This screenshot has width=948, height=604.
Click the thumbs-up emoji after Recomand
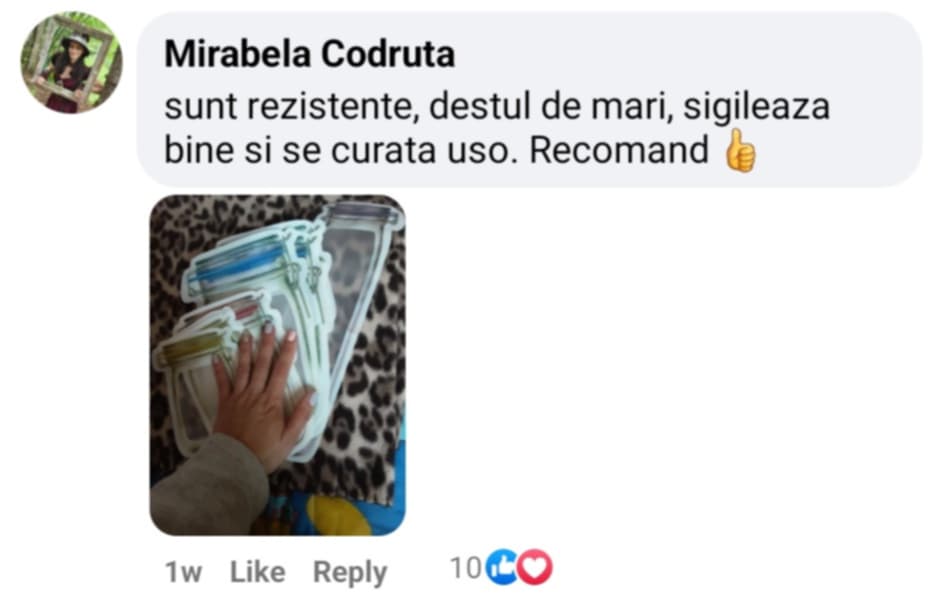pyautogui.click(x=740, y=151)
